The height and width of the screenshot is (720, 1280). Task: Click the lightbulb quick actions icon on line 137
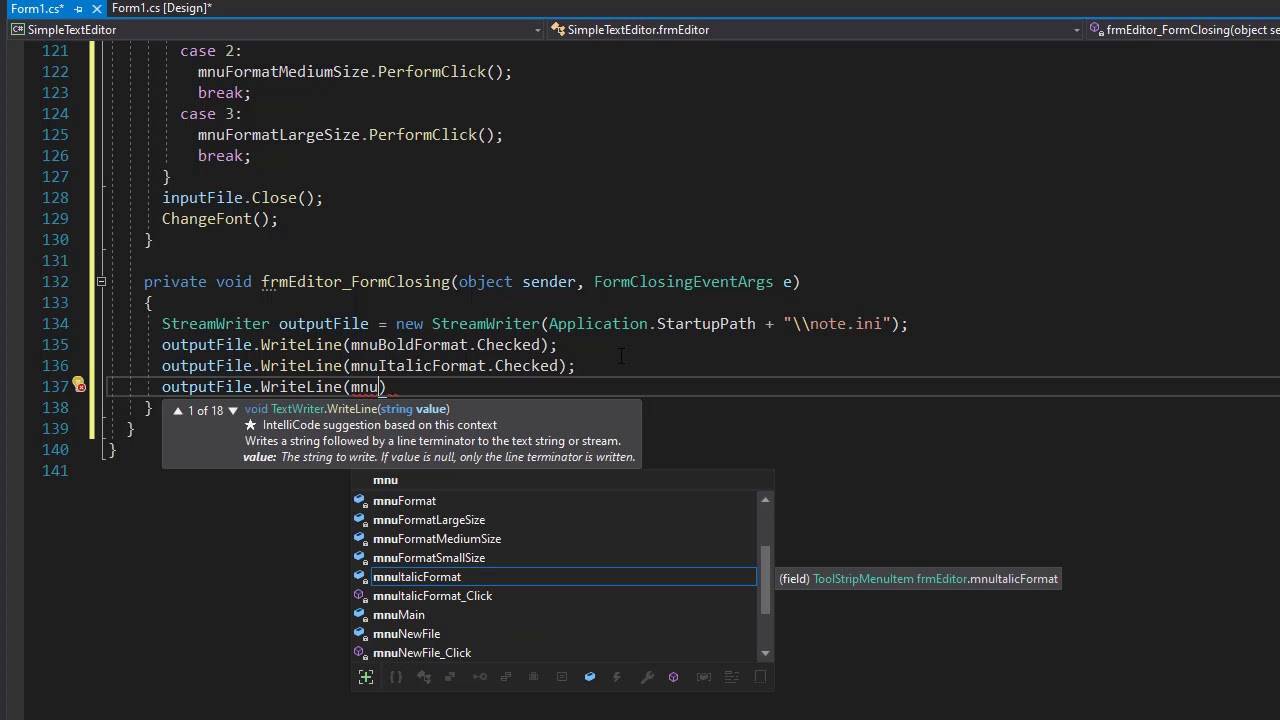click(78, 386)
